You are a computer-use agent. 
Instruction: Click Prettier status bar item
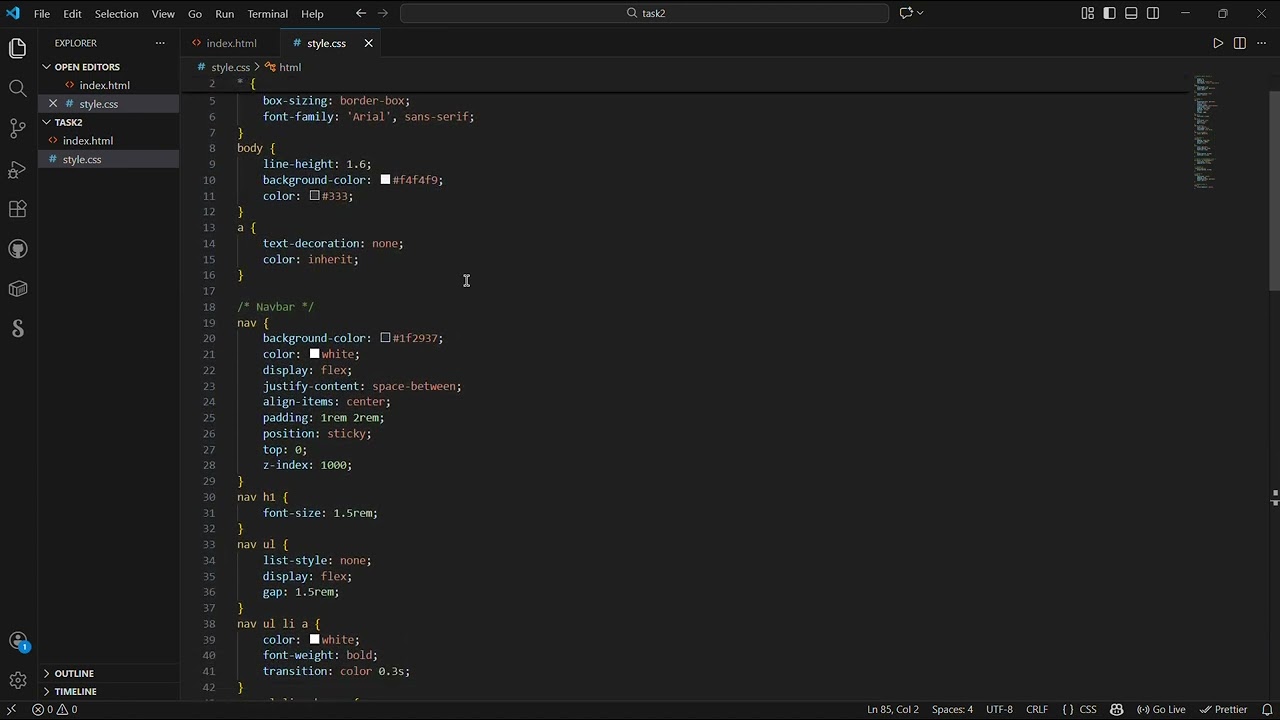click(1223, 709)
